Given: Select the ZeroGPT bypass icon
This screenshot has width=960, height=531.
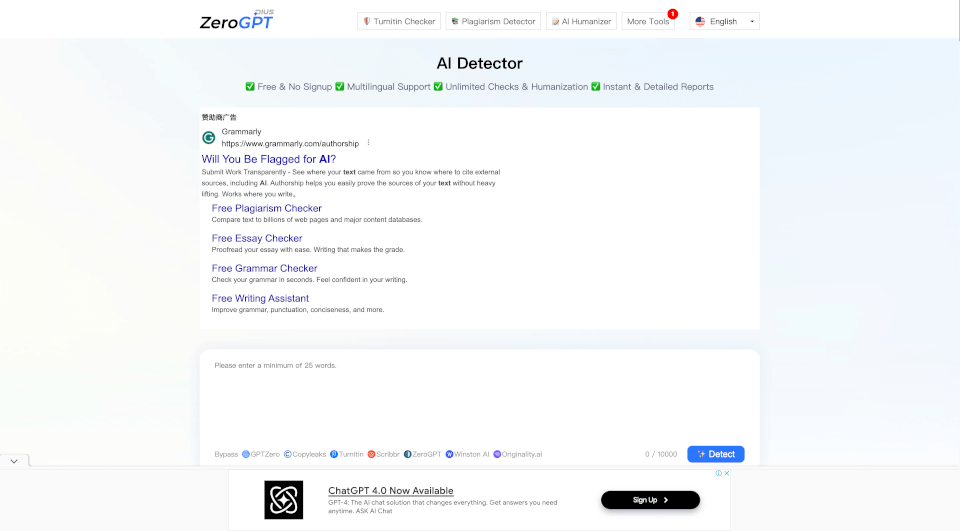Looking at the screenshot, I should click(x=407, y=454).
